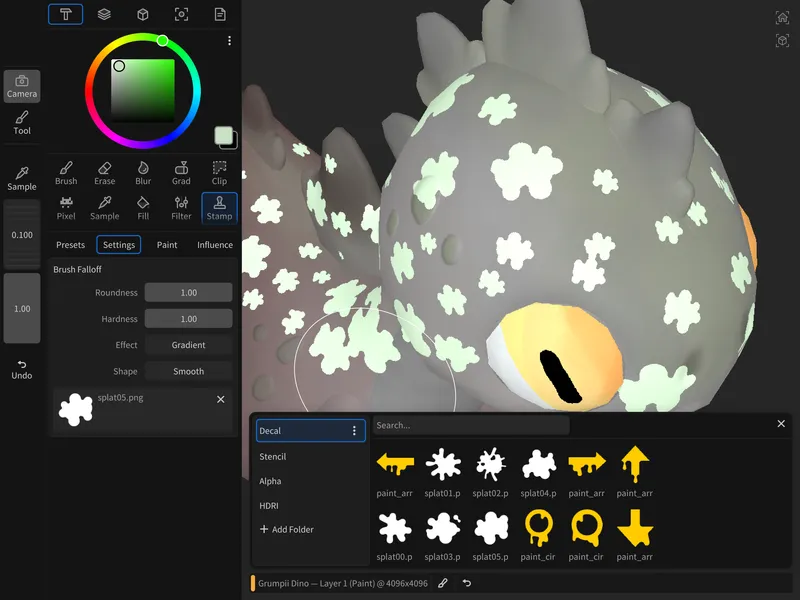This screenshot has height=600, width=800.
Task: Choose the Grad gradient tool
Action: tap(181, 173)
